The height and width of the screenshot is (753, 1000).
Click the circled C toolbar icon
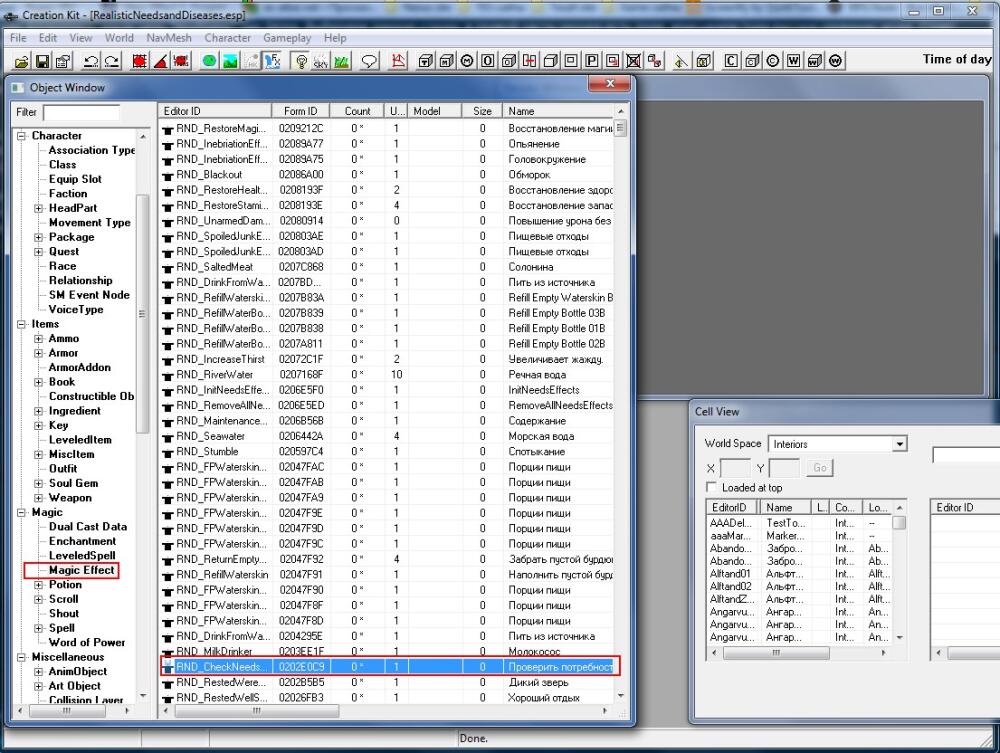(x=773, y=61)
